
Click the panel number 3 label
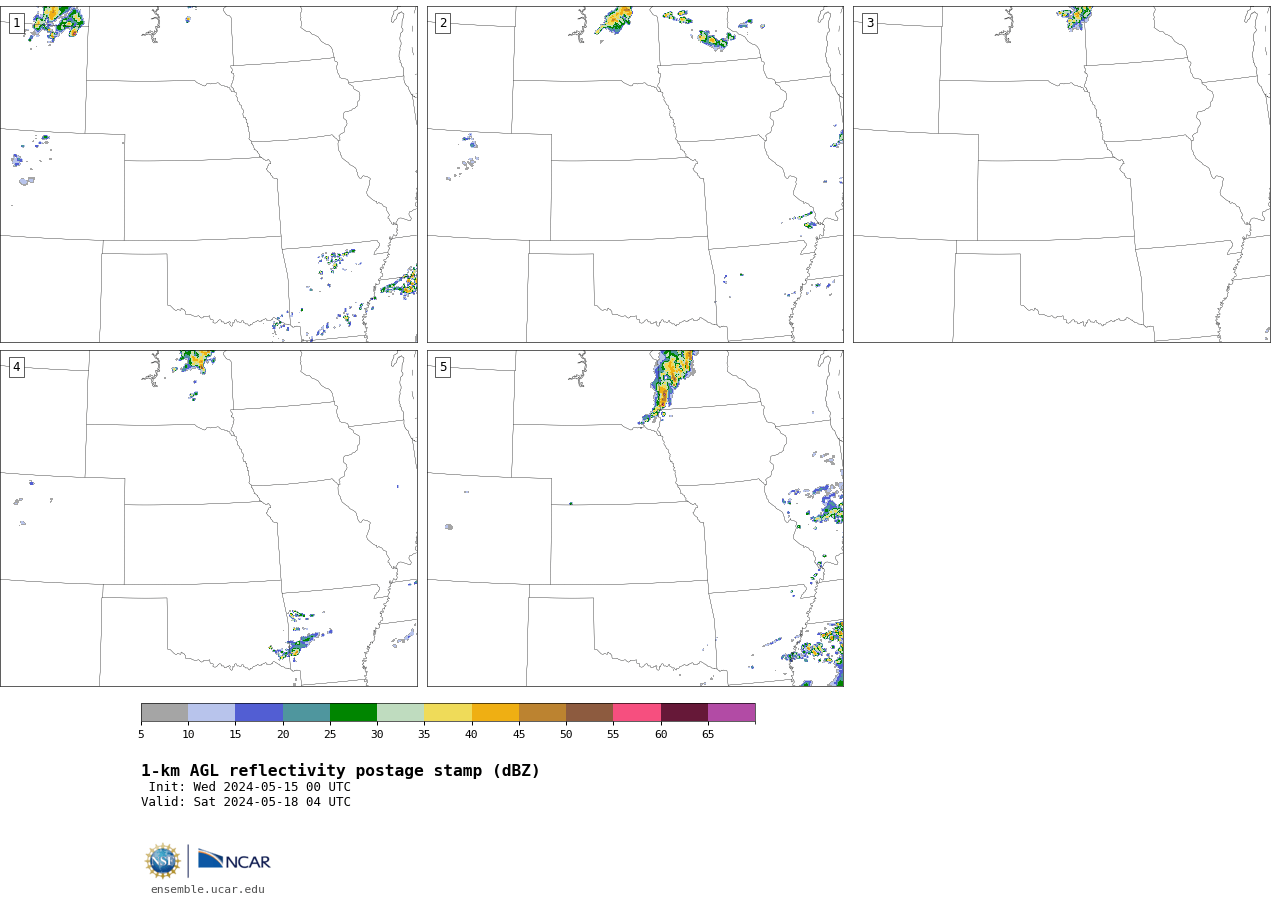pyautogui.click(x=869, y=23)
